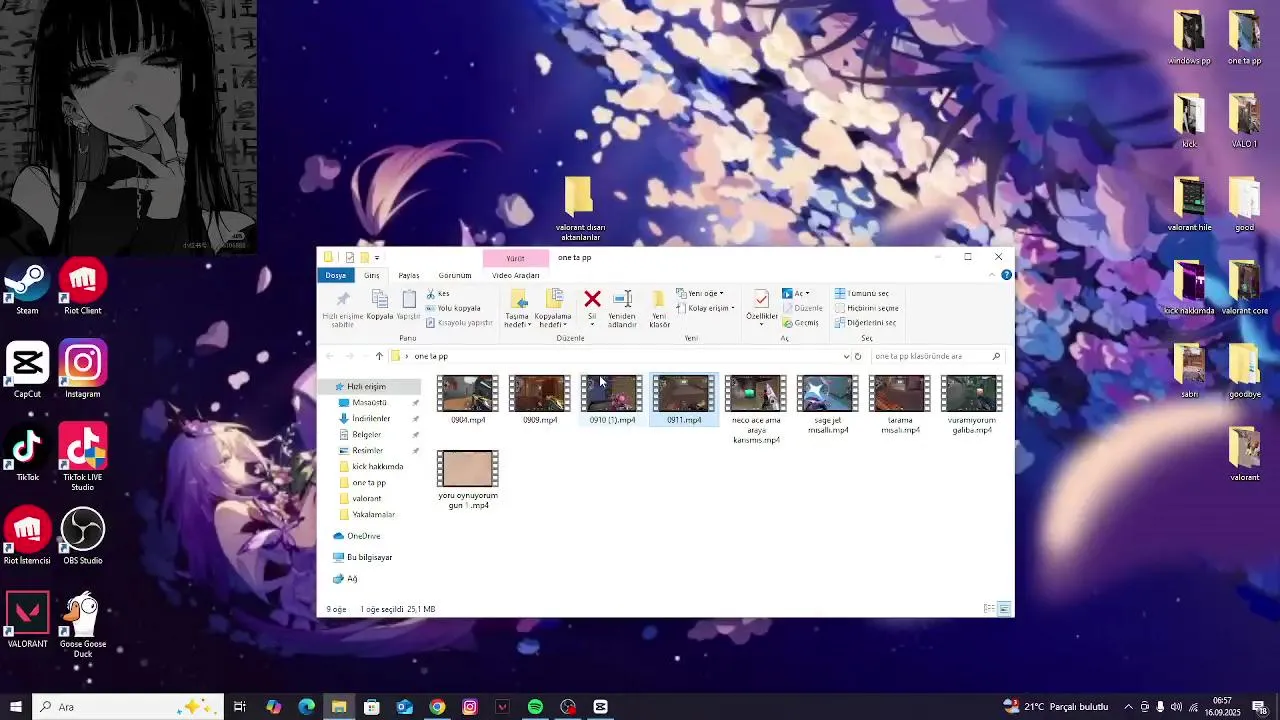Image resolution: width=1280 pixels, height=720 pixels.
Task: Click the up-arrow to parent folder
Action: [x=379, y=356]
